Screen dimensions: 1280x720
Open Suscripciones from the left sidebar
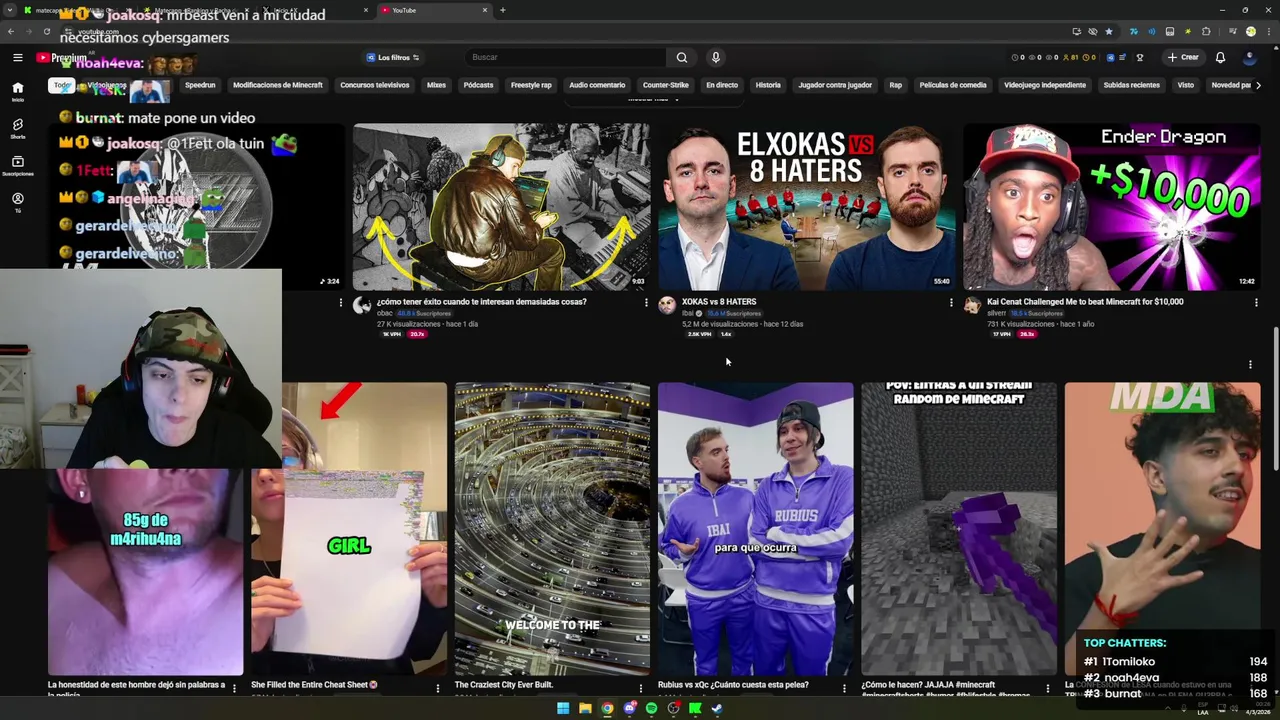coord(17,165)
